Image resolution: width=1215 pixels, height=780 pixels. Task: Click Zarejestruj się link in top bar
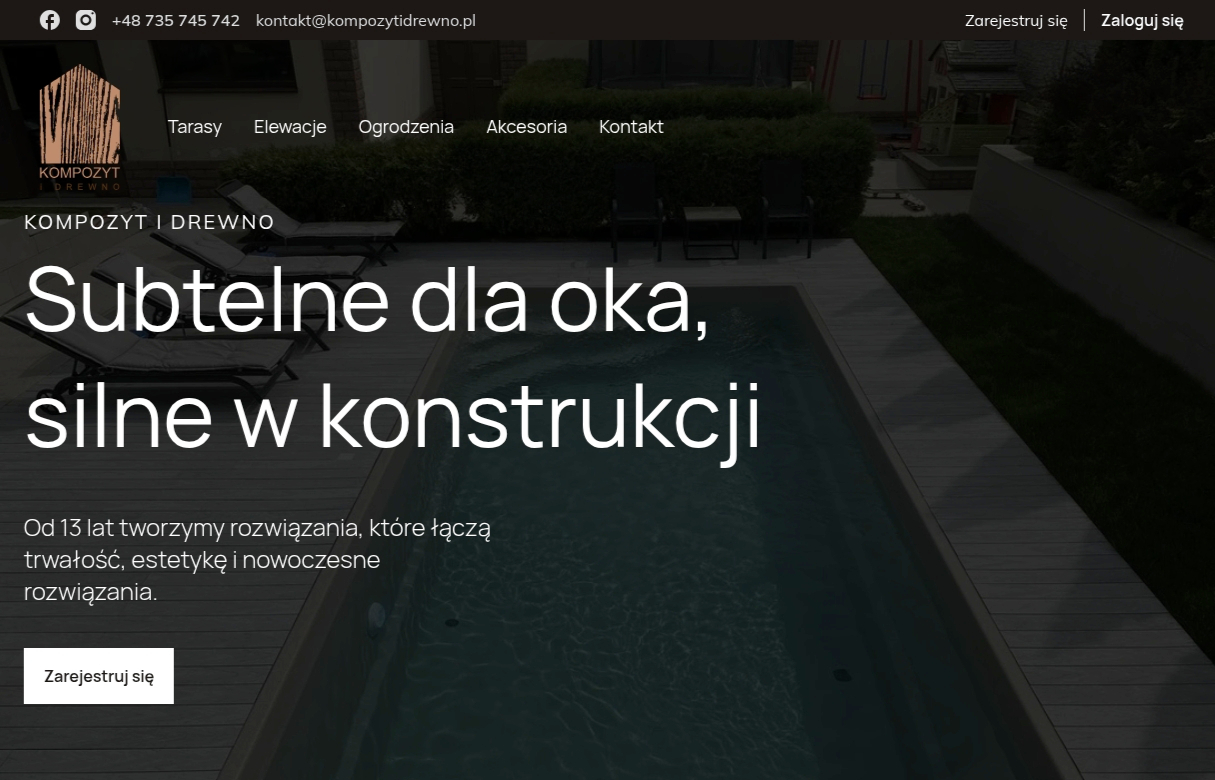pyautogui.click(x=1016, y=20)
